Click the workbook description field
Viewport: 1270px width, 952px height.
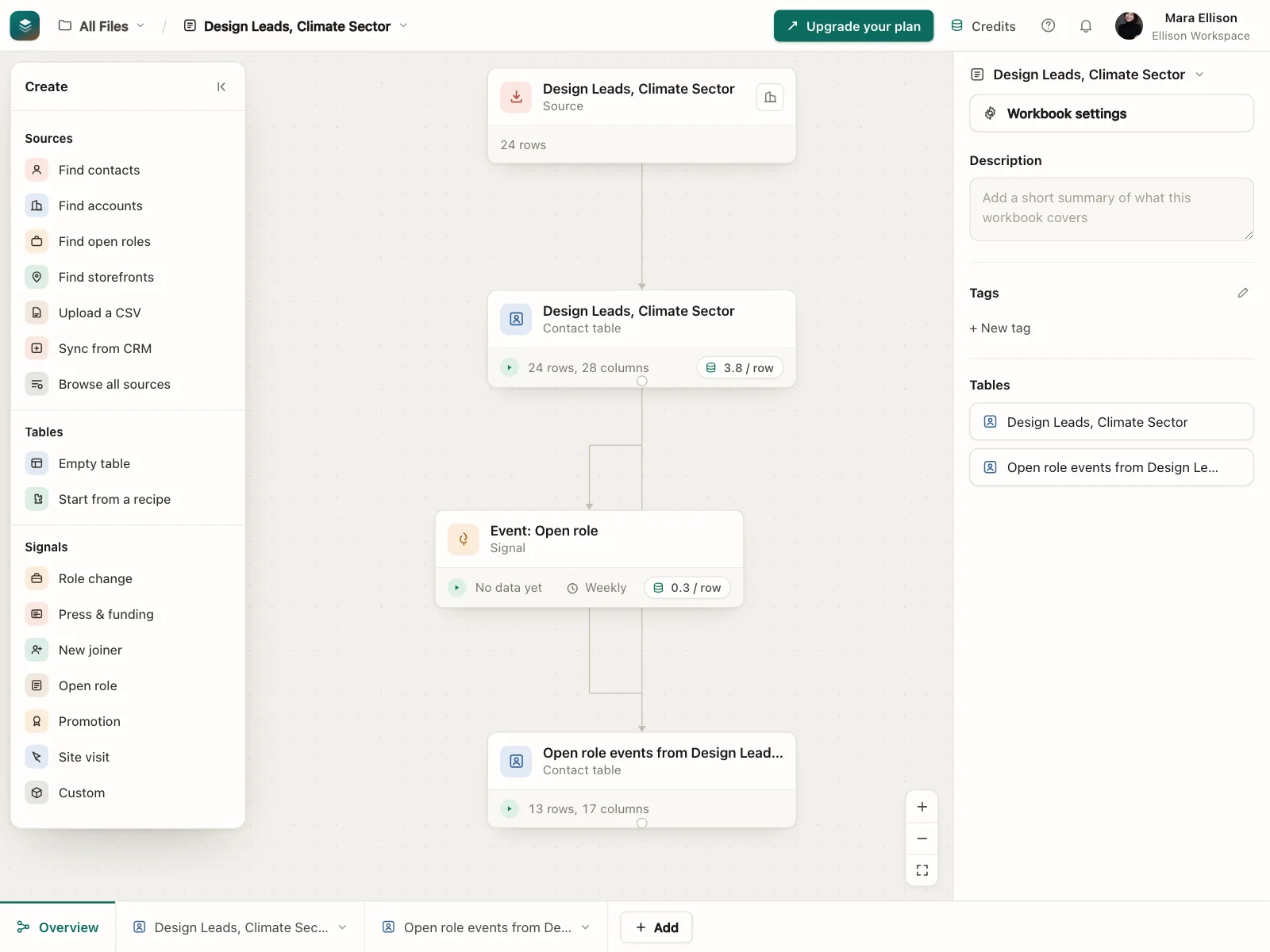click(1111, 209)
